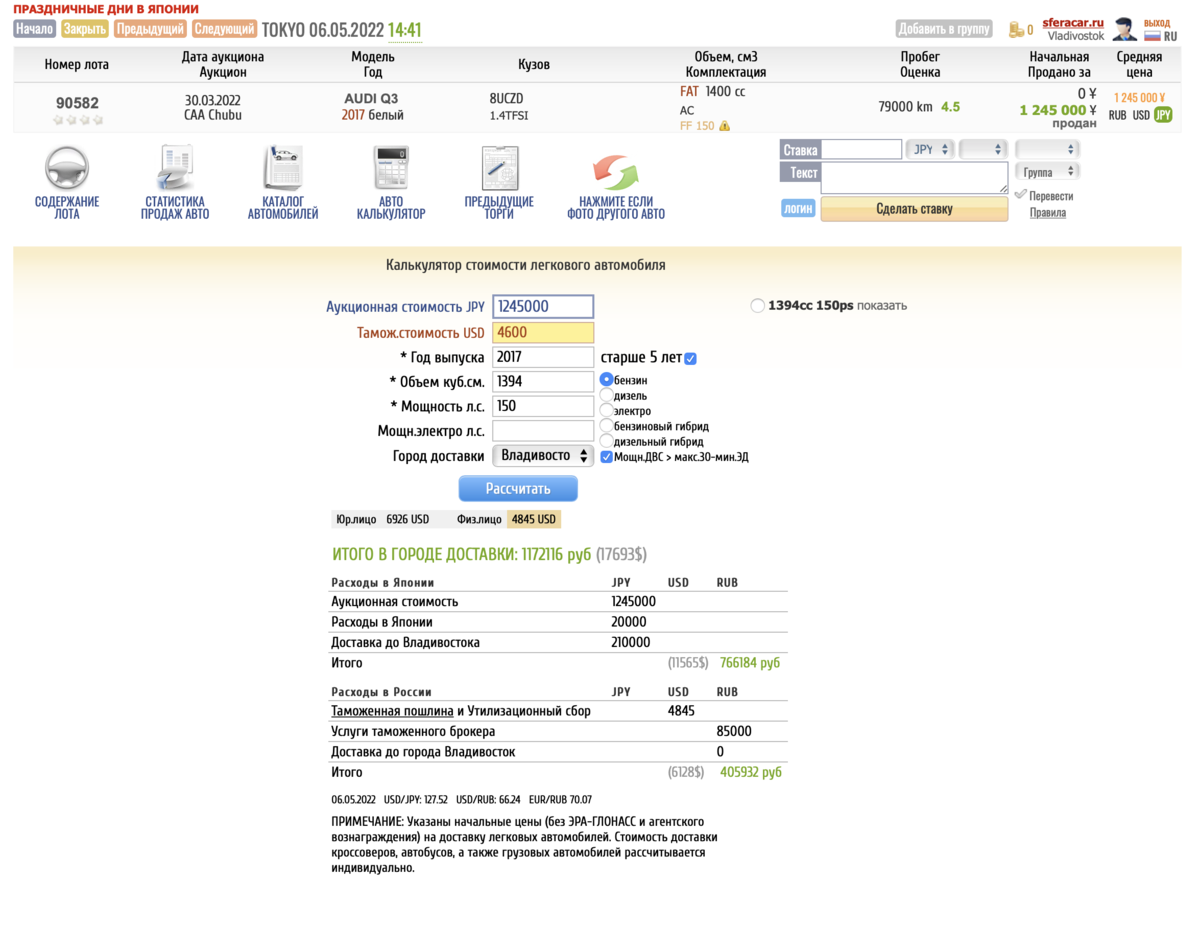This screenshot has width=1200, height=925.
Task: Click the yellow warning triangle near FF 150
Action: [724, 126]
